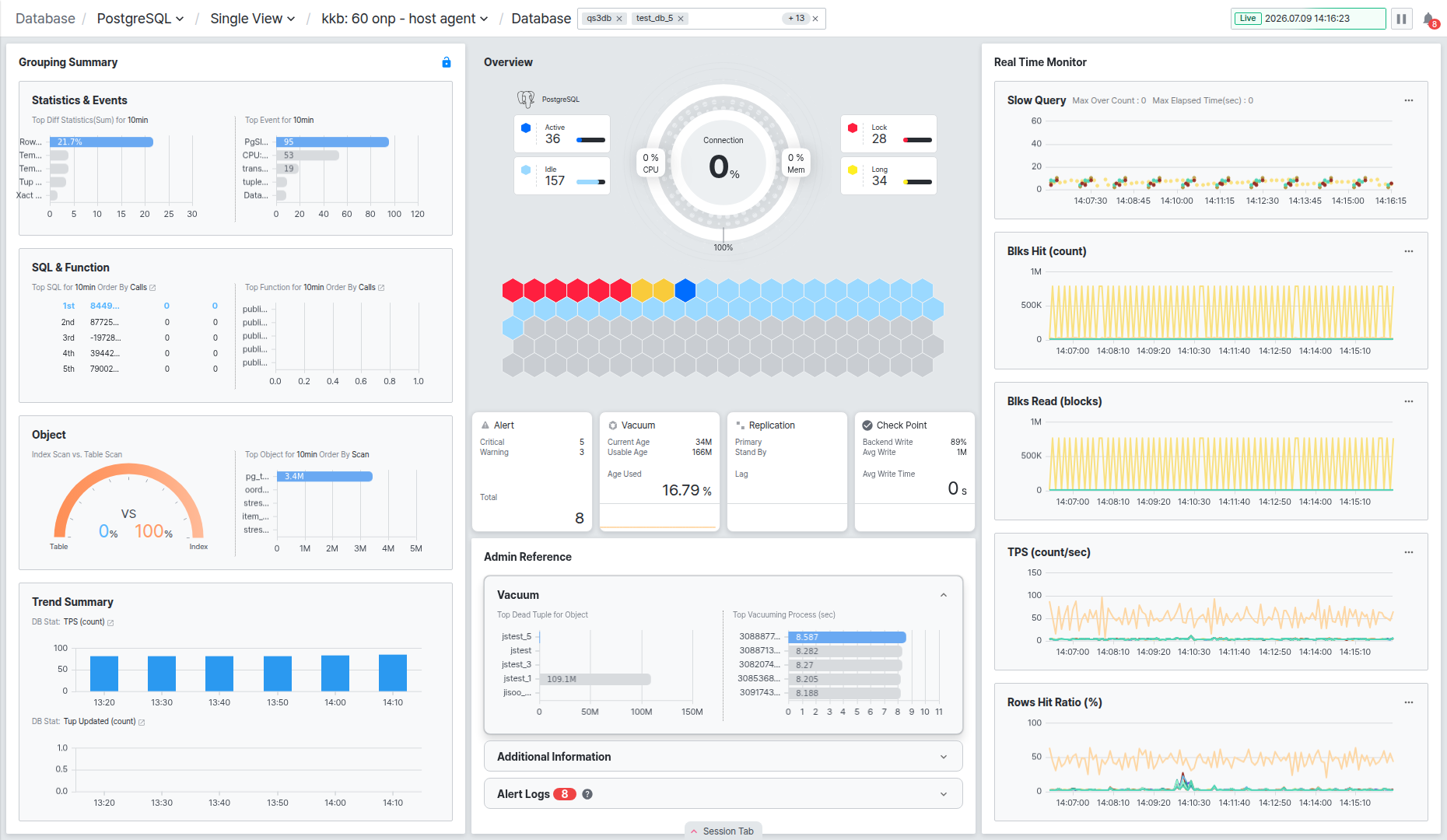
Task: Open the Slow Query more options menu
Action: (x=1408, y=100)
